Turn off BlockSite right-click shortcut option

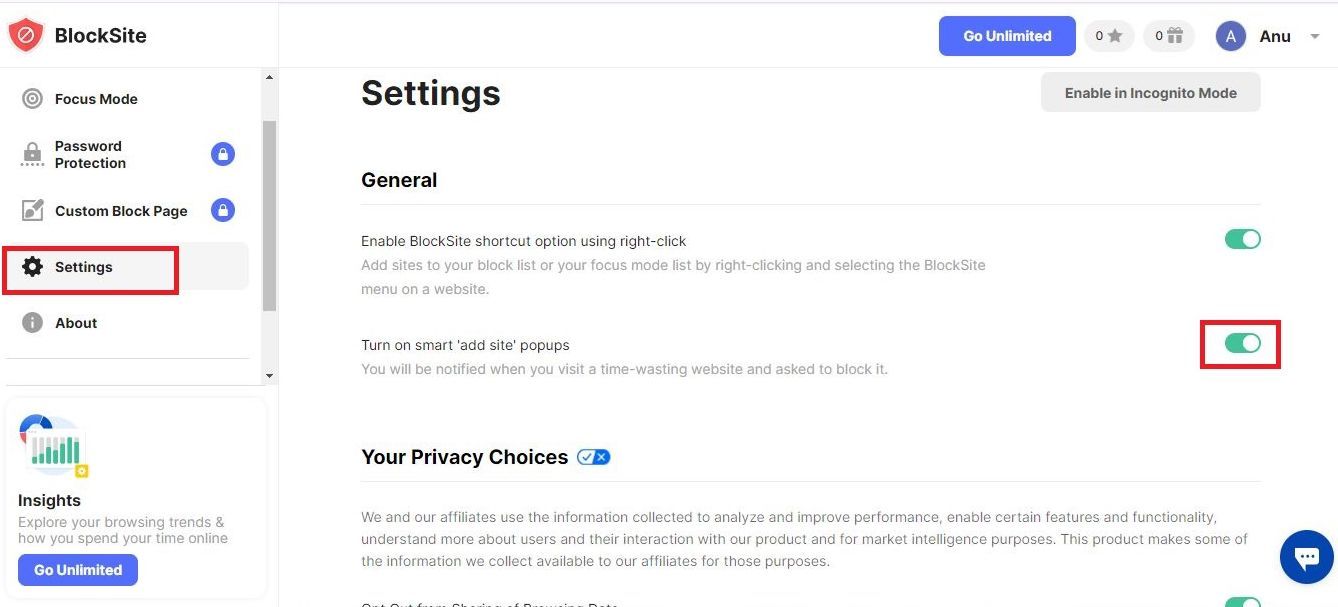point(1242,239)
